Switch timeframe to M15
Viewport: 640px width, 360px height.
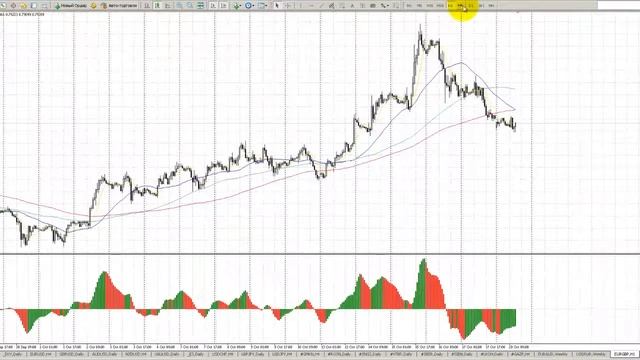429,6
